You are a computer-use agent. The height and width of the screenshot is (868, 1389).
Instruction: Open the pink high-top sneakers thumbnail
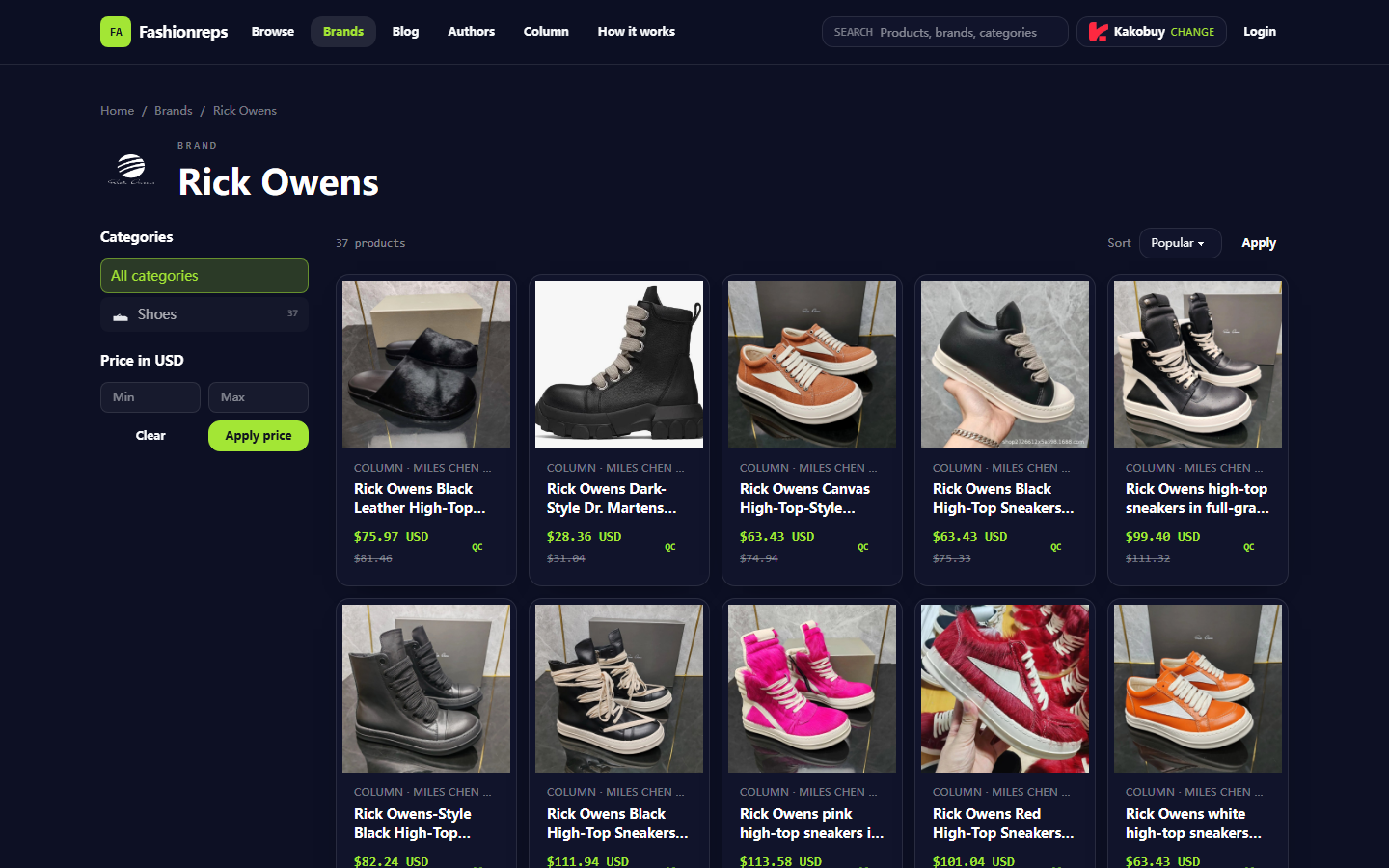[x=812, y=689]
